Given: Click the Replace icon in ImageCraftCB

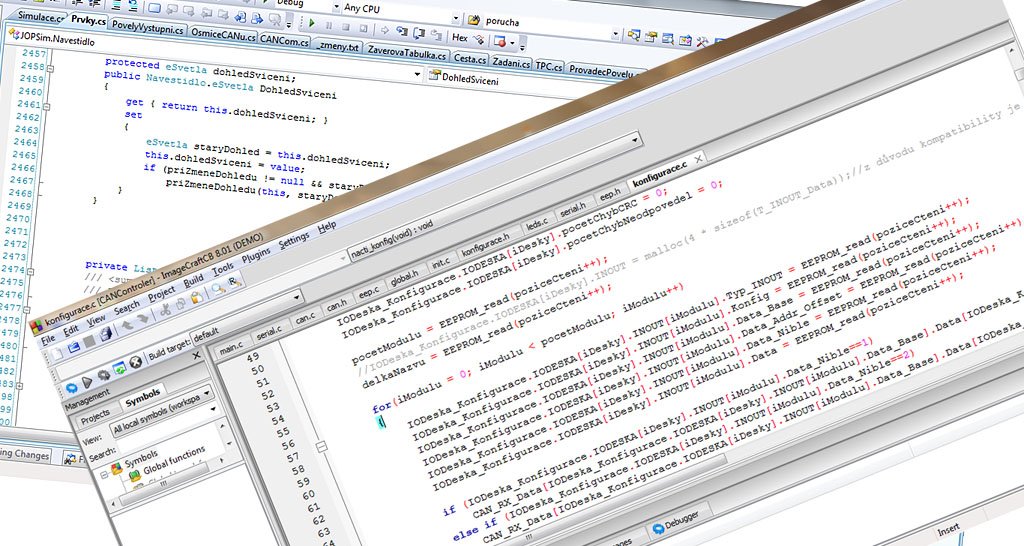Looking at the screenshot, I should [235, 281].
